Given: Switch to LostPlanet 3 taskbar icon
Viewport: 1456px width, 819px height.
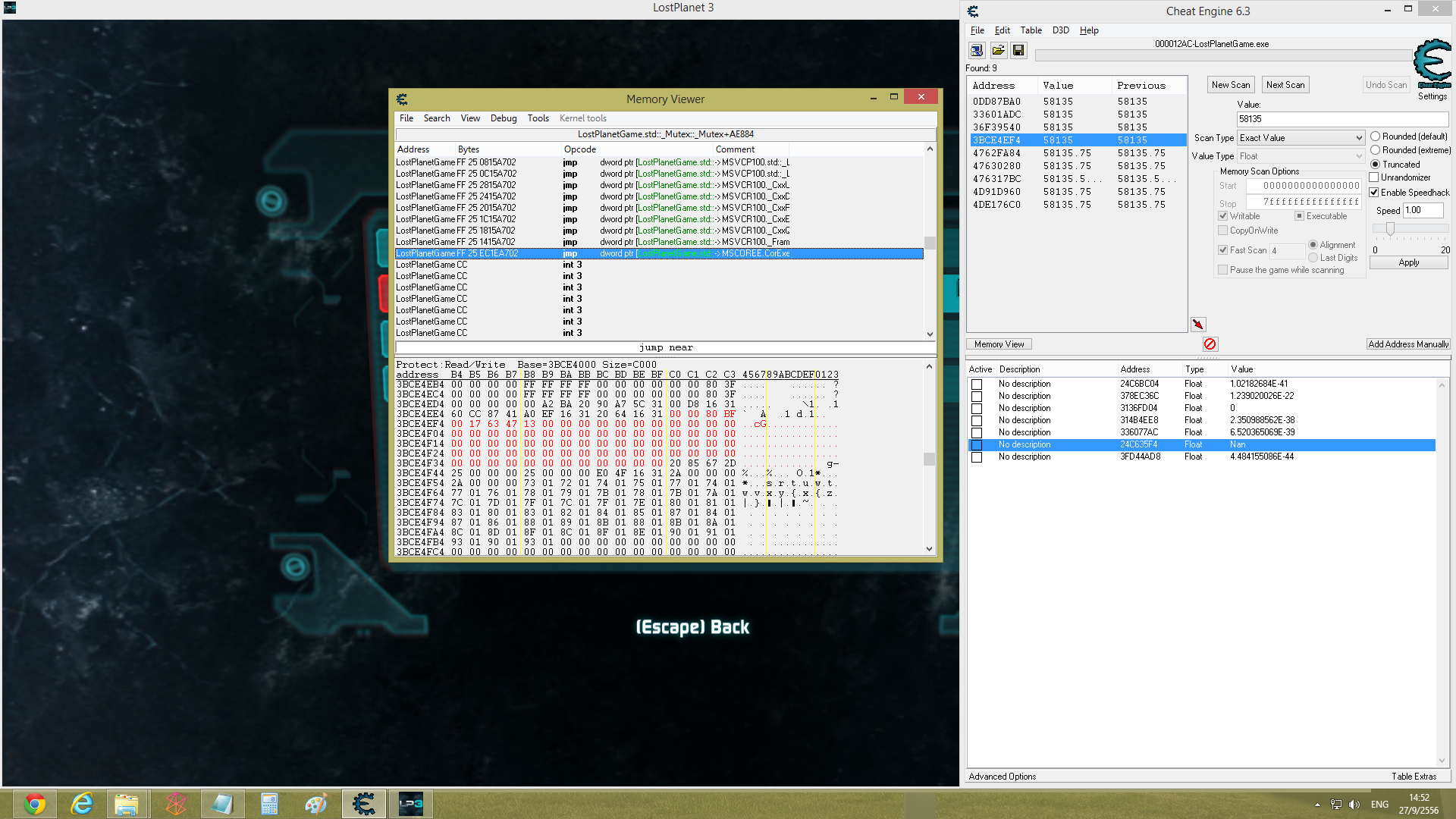Looking at the screenshot, I should [410, 804].
